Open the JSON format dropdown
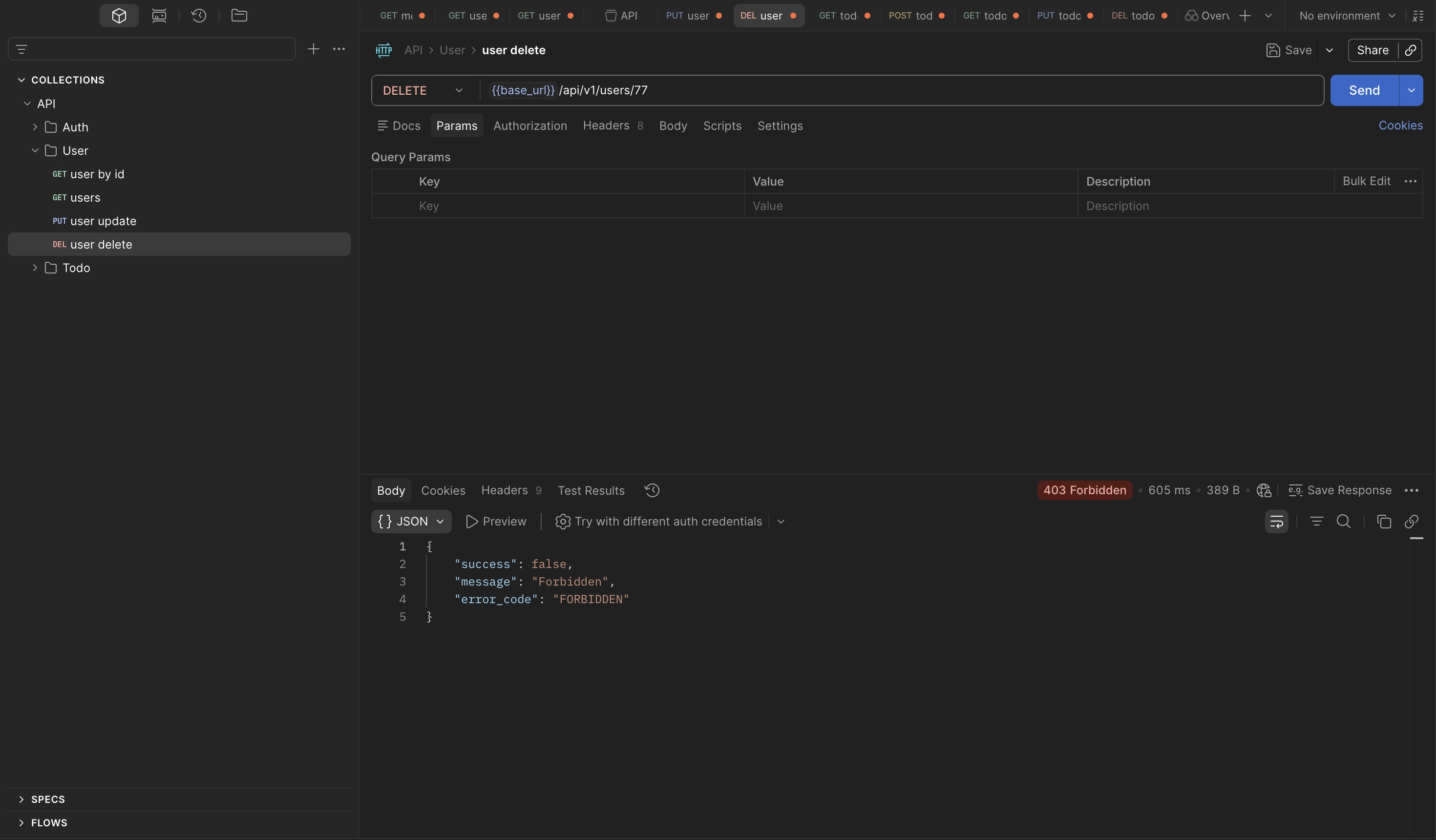The height and width of the screenshot is (840, 1436). 411,522
